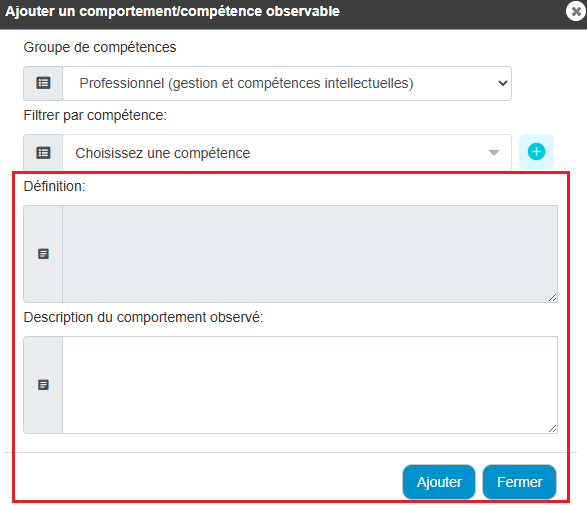Viewport: 587px width, 505px height.
Task: Focus the Description du comportement observé text area
Action: (x=310, y=385)
